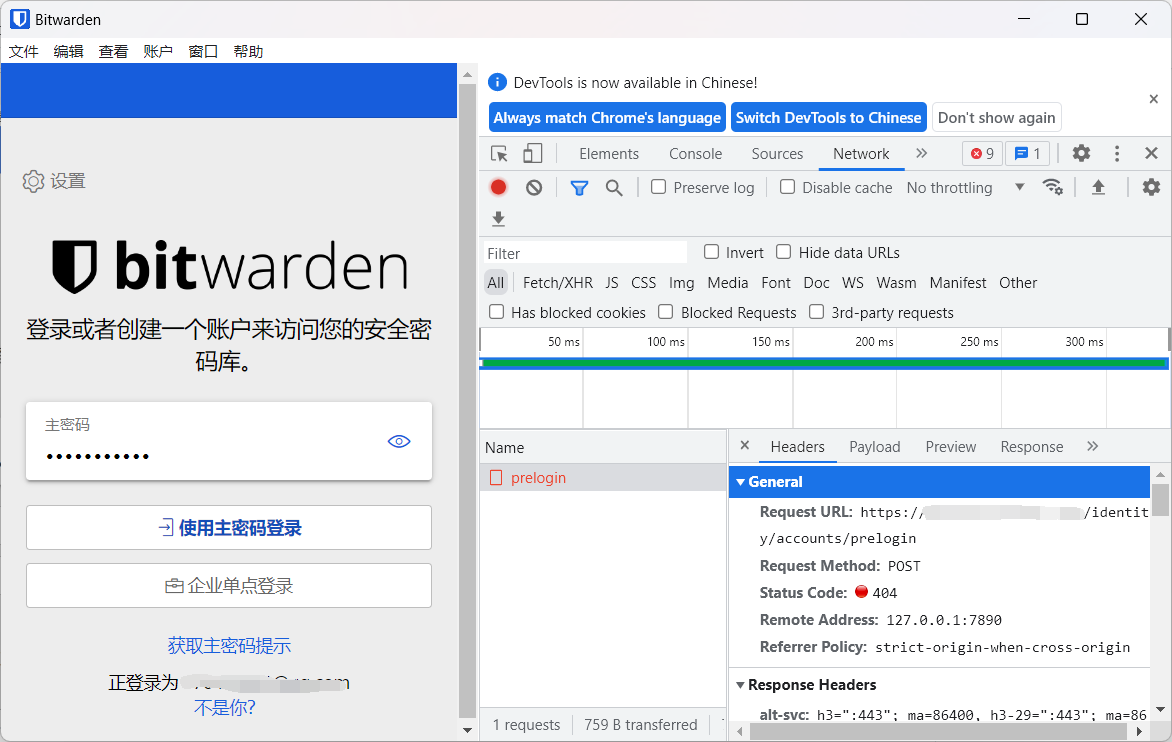Image resolution: width=1172 pixels, height=742 pixels.
Task: Click the prelogin request document icon
Action: (x=496, y=477)
